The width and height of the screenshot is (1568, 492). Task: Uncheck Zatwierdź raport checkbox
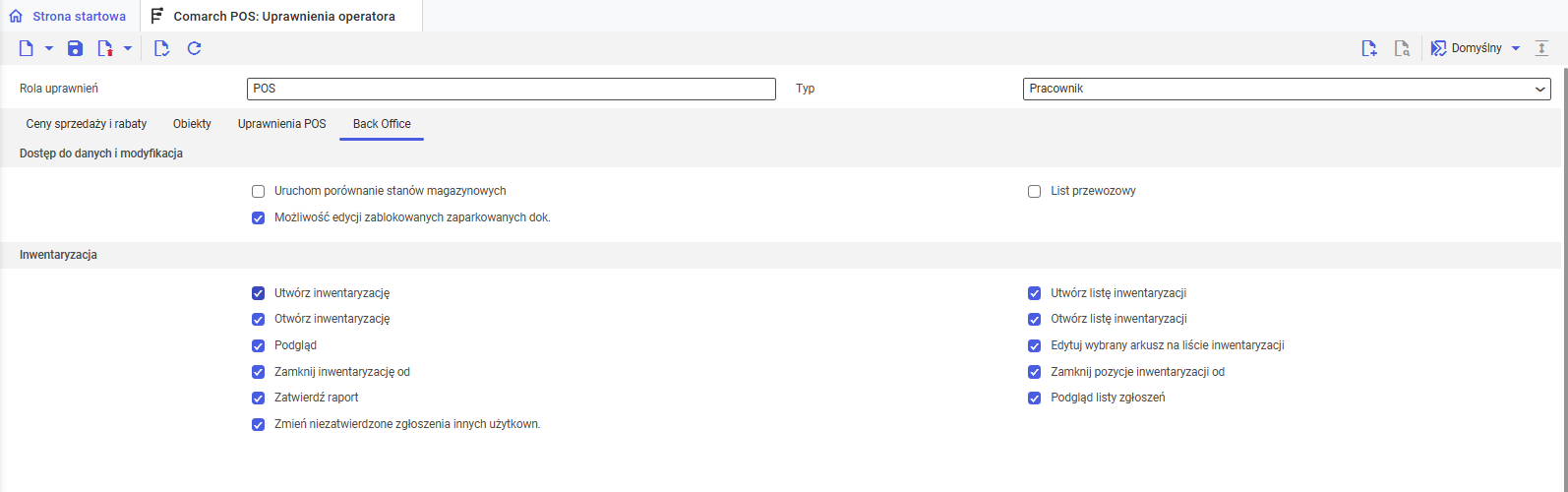[x=259, y=399]
